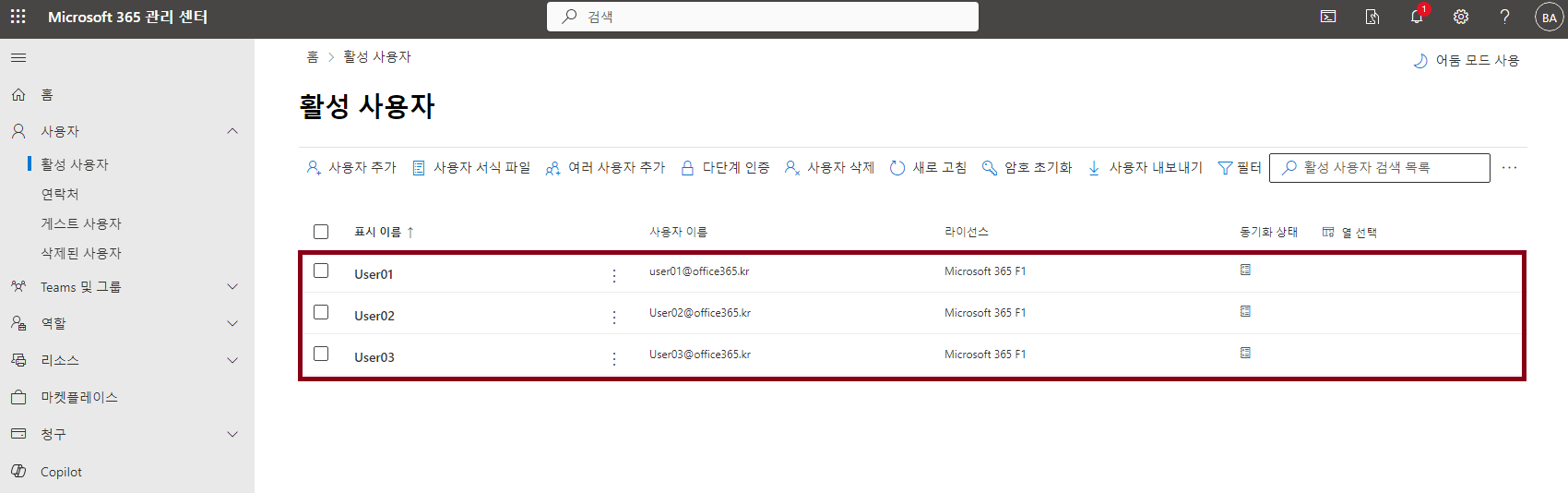The width and height of the screenshot is (1568, 493).
Task: Open help question mark icon
Action: pyautogui.click(x=1505, y=17)
